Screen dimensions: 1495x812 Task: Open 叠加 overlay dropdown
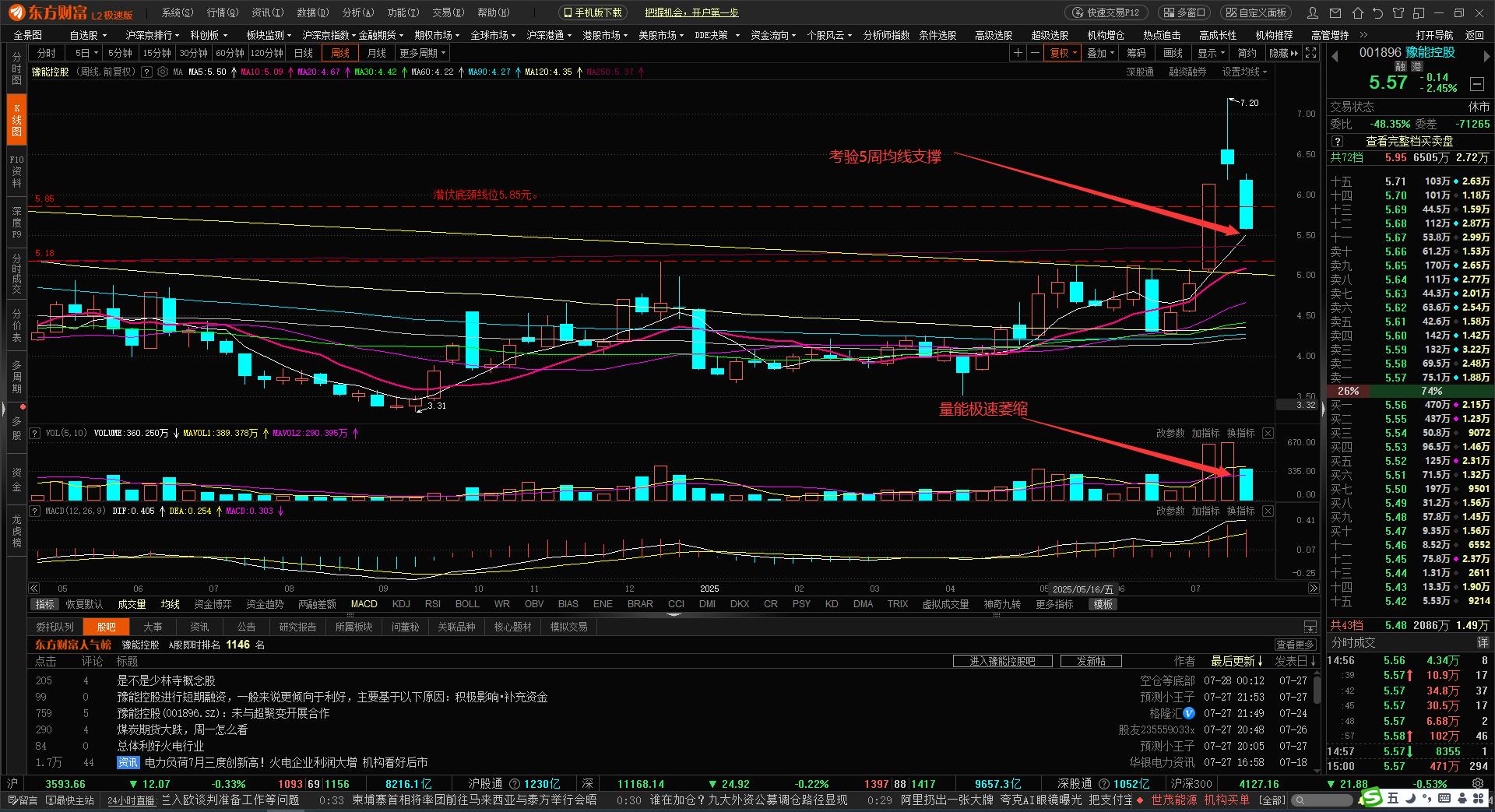coord(1100,53)
